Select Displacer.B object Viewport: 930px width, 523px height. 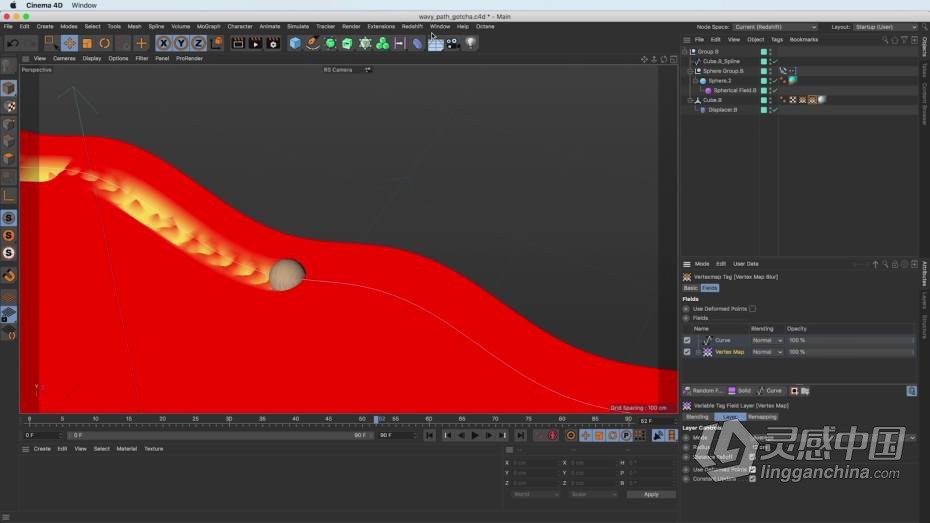[722, 110]
